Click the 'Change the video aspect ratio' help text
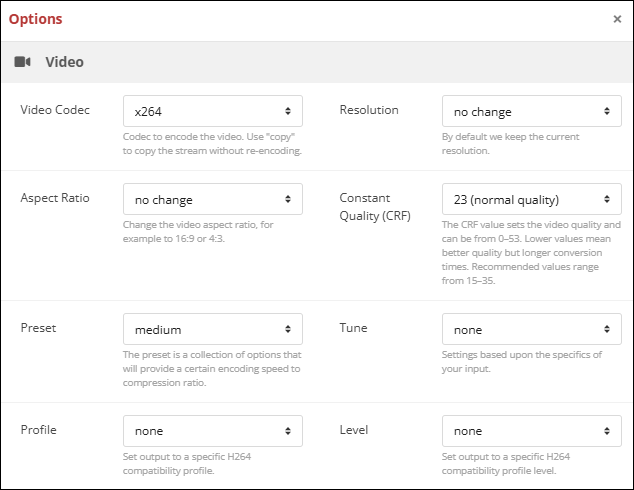 pos(198,232)
